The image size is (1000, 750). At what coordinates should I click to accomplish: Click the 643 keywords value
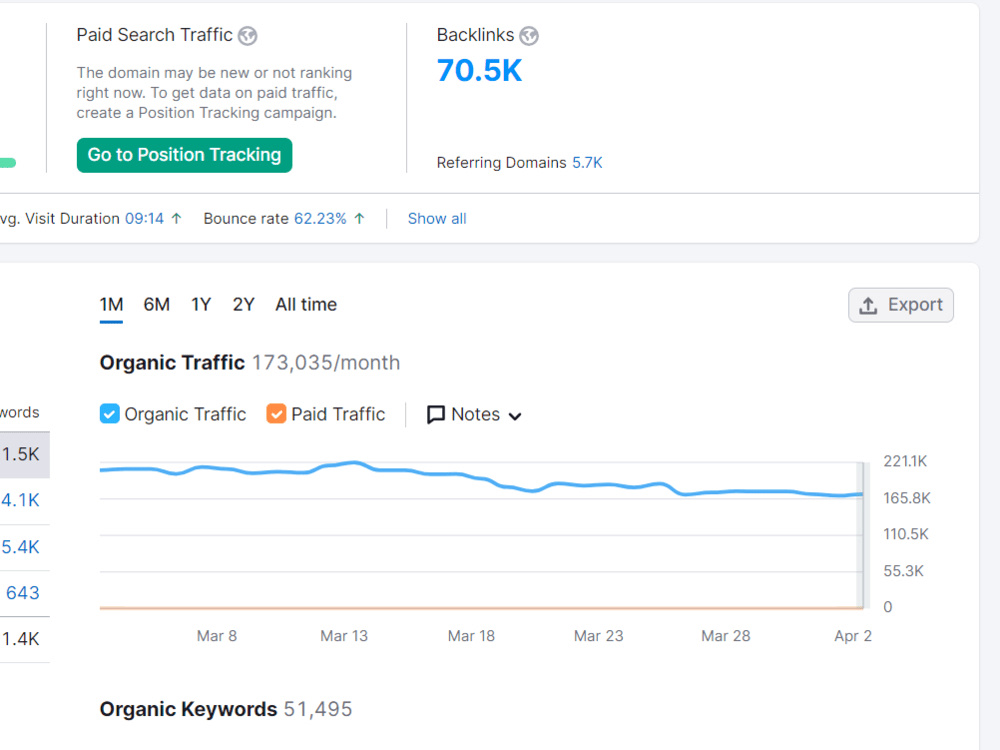tap(23, 593)
